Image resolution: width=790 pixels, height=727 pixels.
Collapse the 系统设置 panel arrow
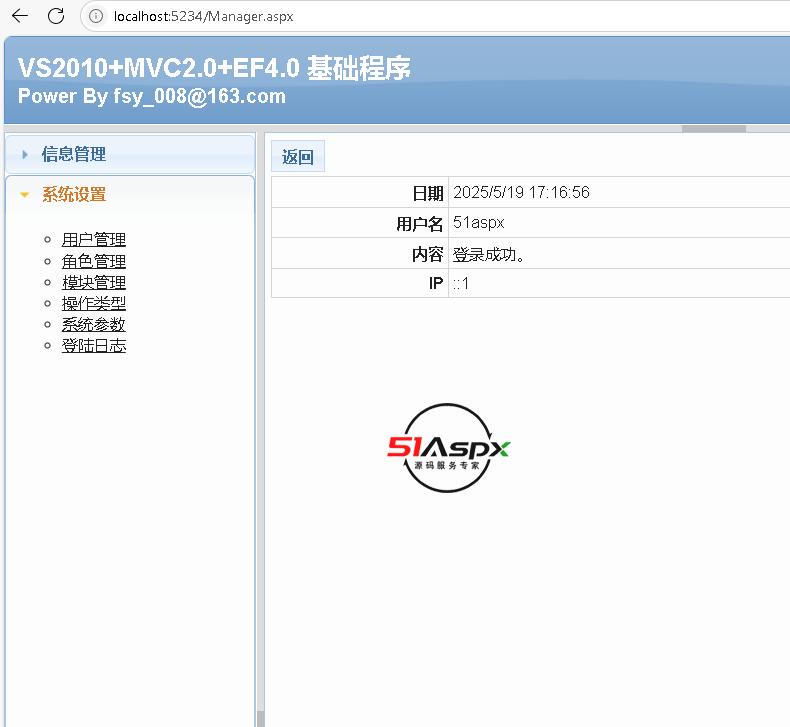[24, 194]
